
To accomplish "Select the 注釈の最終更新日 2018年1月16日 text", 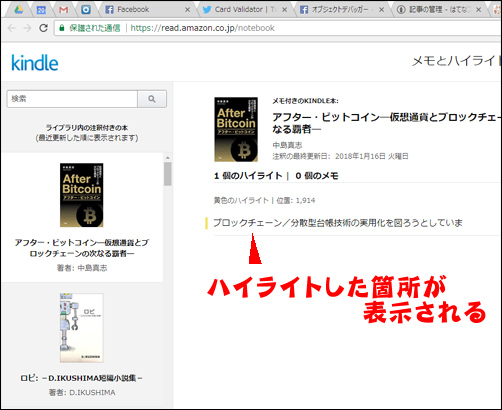I will (340, 156).
